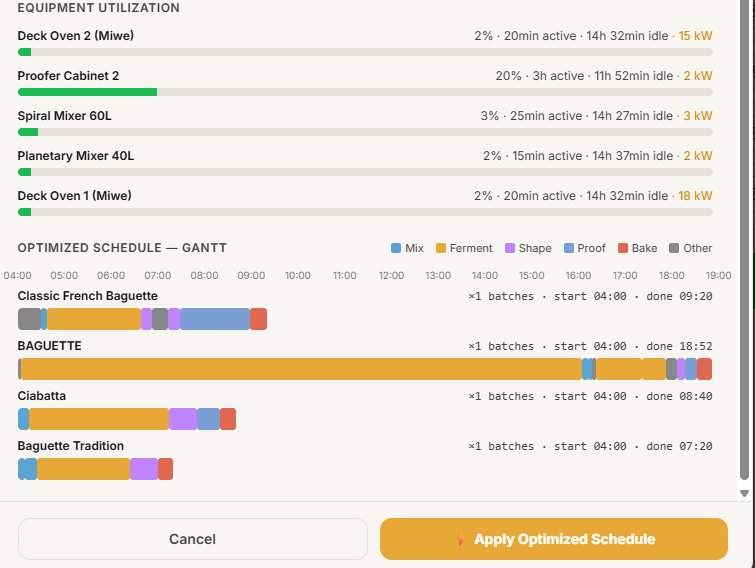Click the 12:00 time axis label

[x=391, y=275]
